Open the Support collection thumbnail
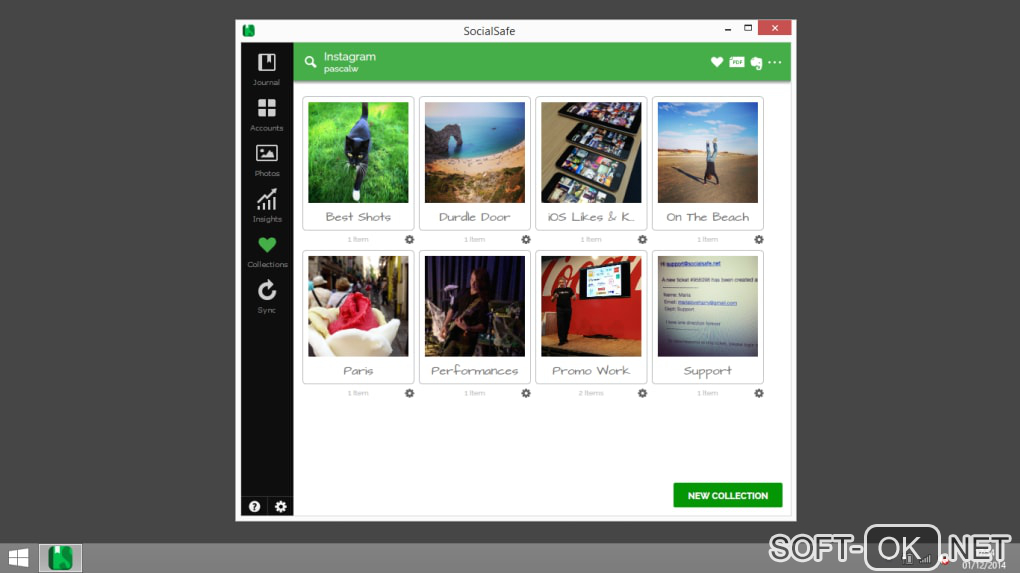Image resolution: width=1020 pixels, height=573 pixels. [708, 306]
